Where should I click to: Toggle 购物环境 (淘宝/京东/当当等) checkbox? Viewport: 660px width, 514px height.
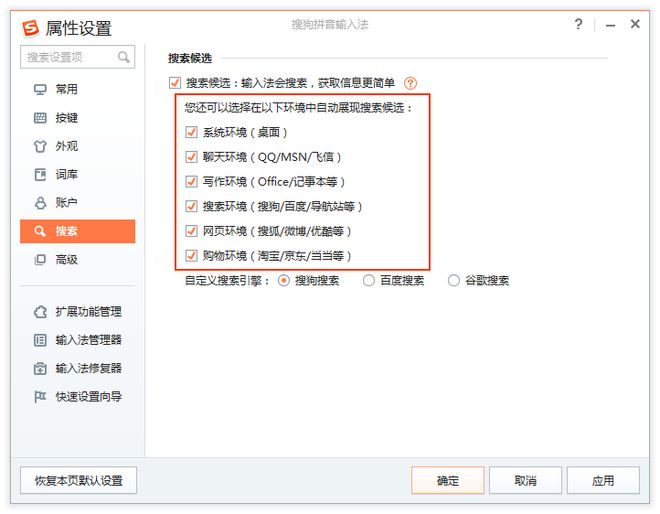click(x=192, y=255)
